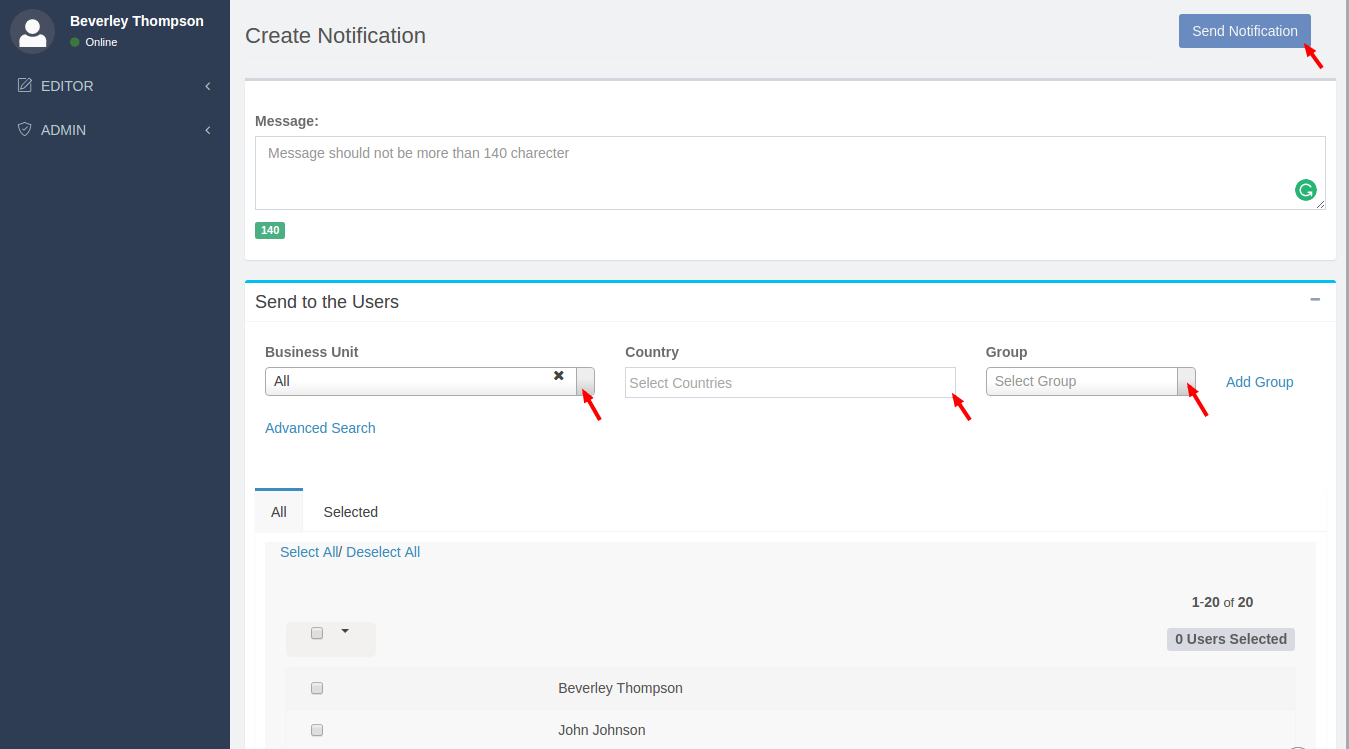Click the Admin shield icon in sidebar

tap(25, 130)
